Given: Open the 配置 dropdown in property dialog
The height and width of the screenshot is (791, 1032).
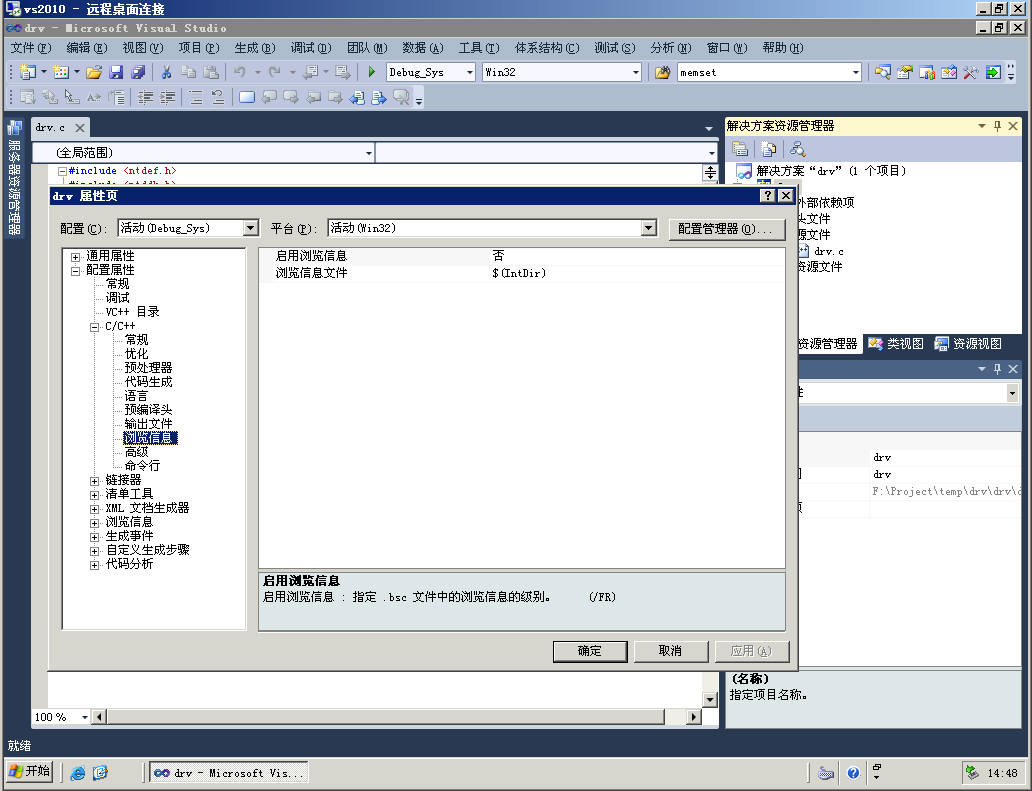Looking at the screenshot, I should [250, 228].
